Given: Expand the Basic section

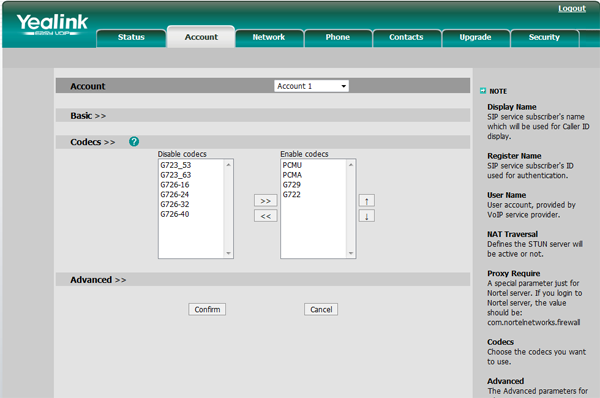Looking at the screenshot, I should pos(88,116).
